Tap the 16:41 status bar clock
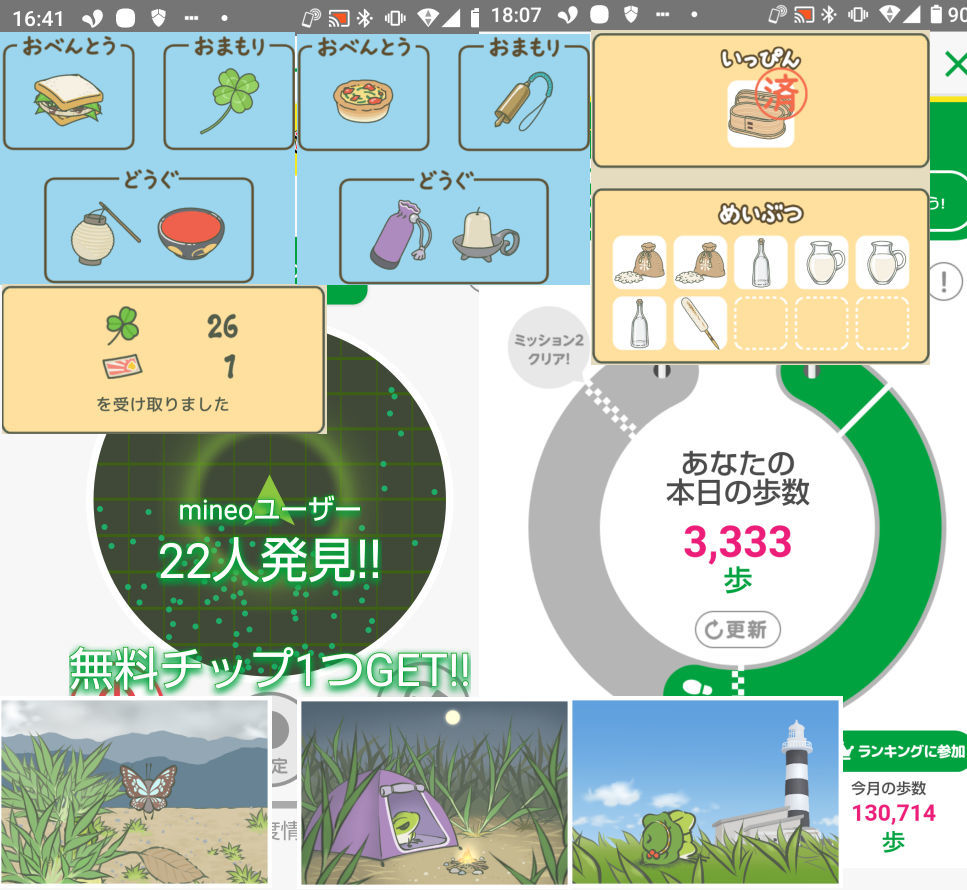The width and height of the screenshot is (967, 890). pyautogui.click(x=38, y=19)
